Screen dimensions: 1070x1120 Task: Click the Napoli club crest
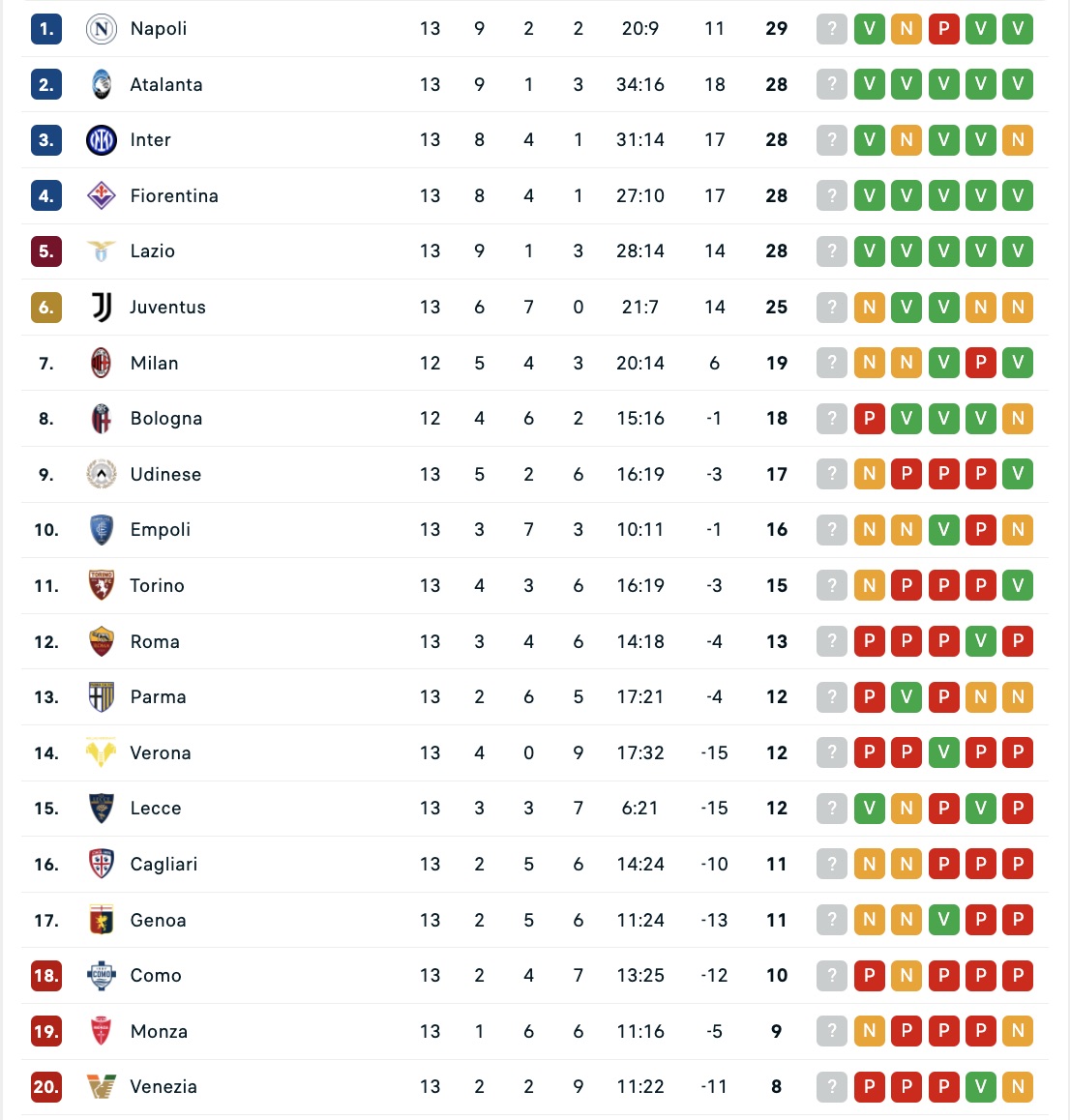[102, 29]
